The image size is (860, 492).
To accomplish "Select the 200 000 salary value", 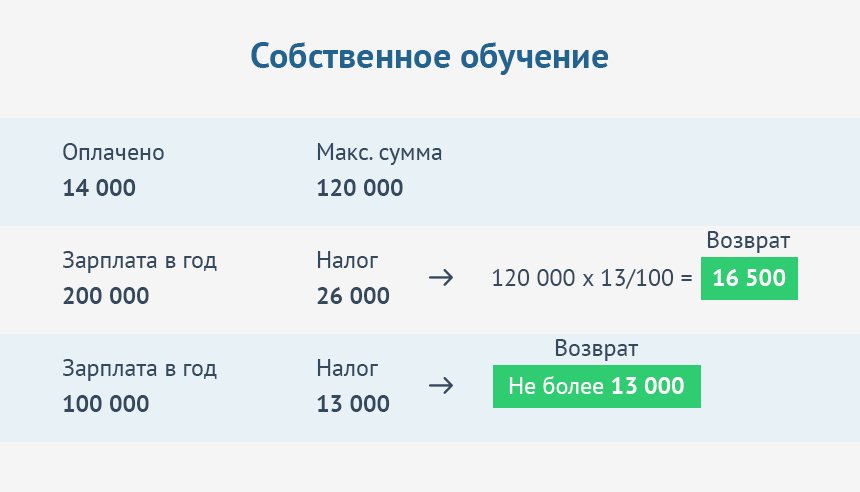I will pyautogui.click(x=105, y=296).
